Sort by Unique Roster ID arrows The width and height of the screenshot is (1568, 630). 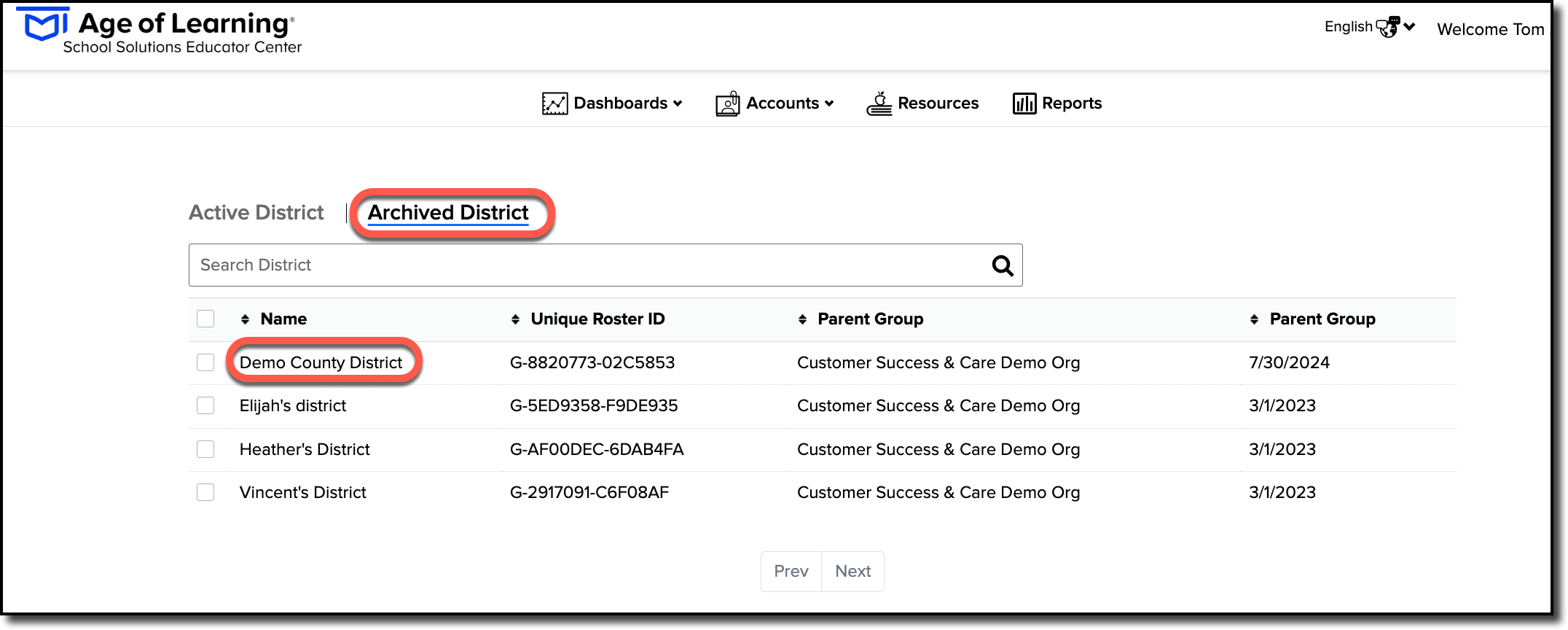[x=515, y=319]
